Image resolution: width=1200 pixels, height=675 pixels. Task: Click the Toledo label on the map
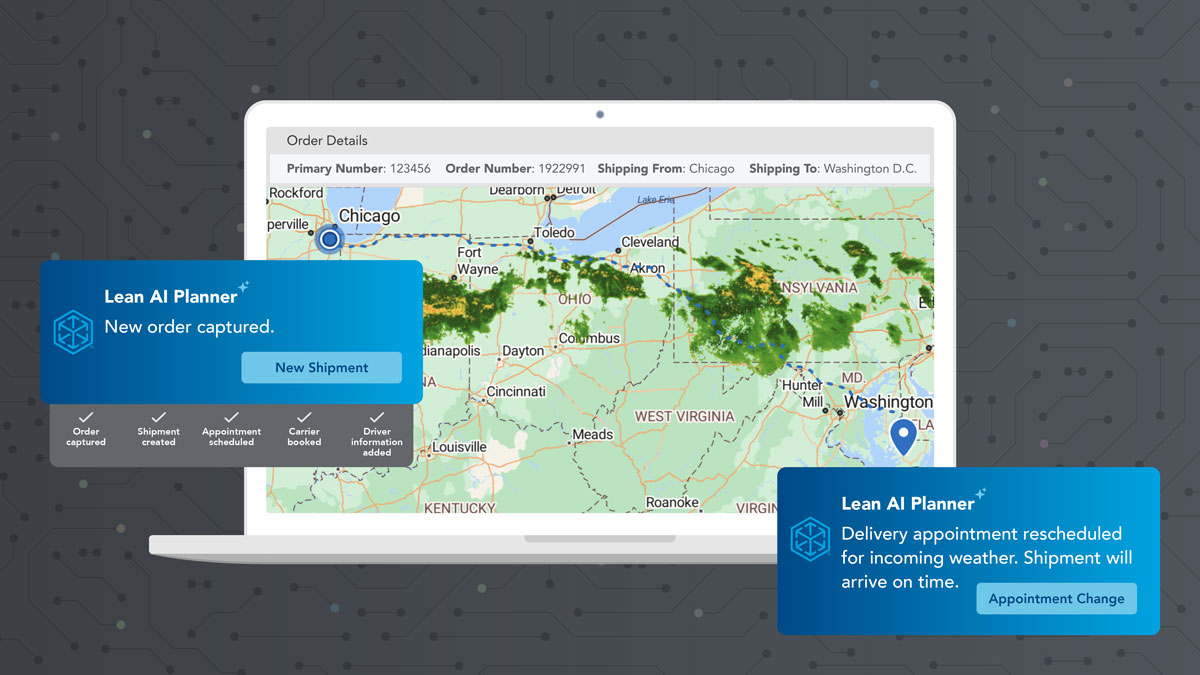[554, 232]
